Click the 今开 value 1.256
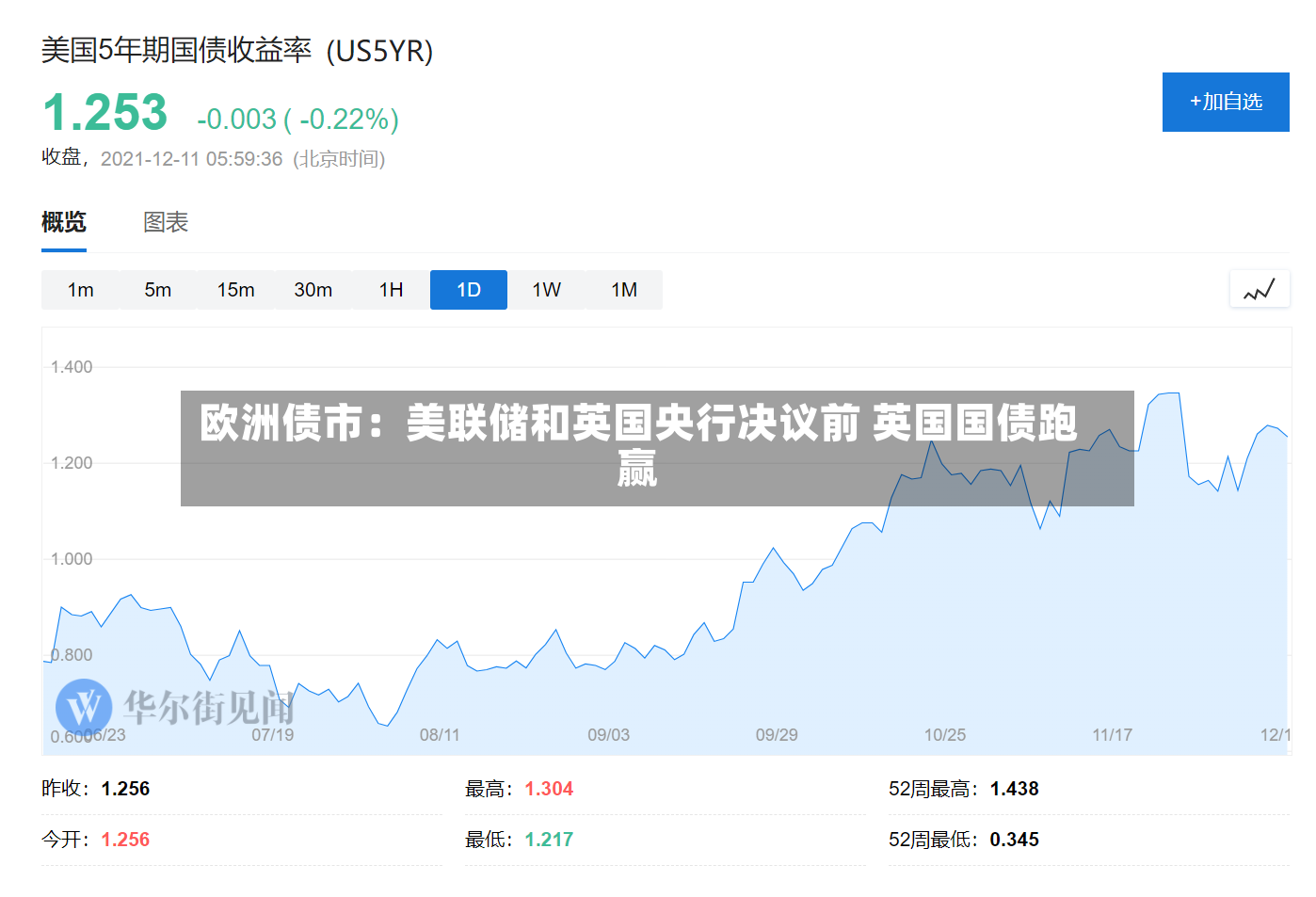 click(125, 840)
